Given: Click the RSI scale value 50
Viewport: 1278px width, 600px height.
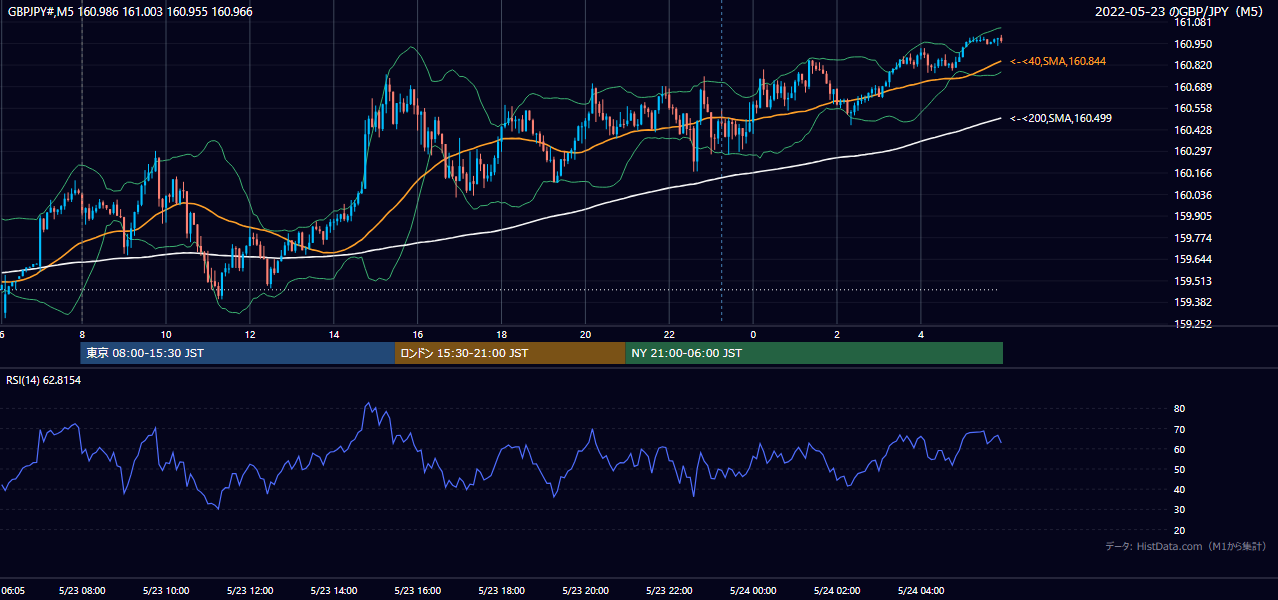Looking at the screenshot, I should pyautogui.click(x=1180, y=469).
